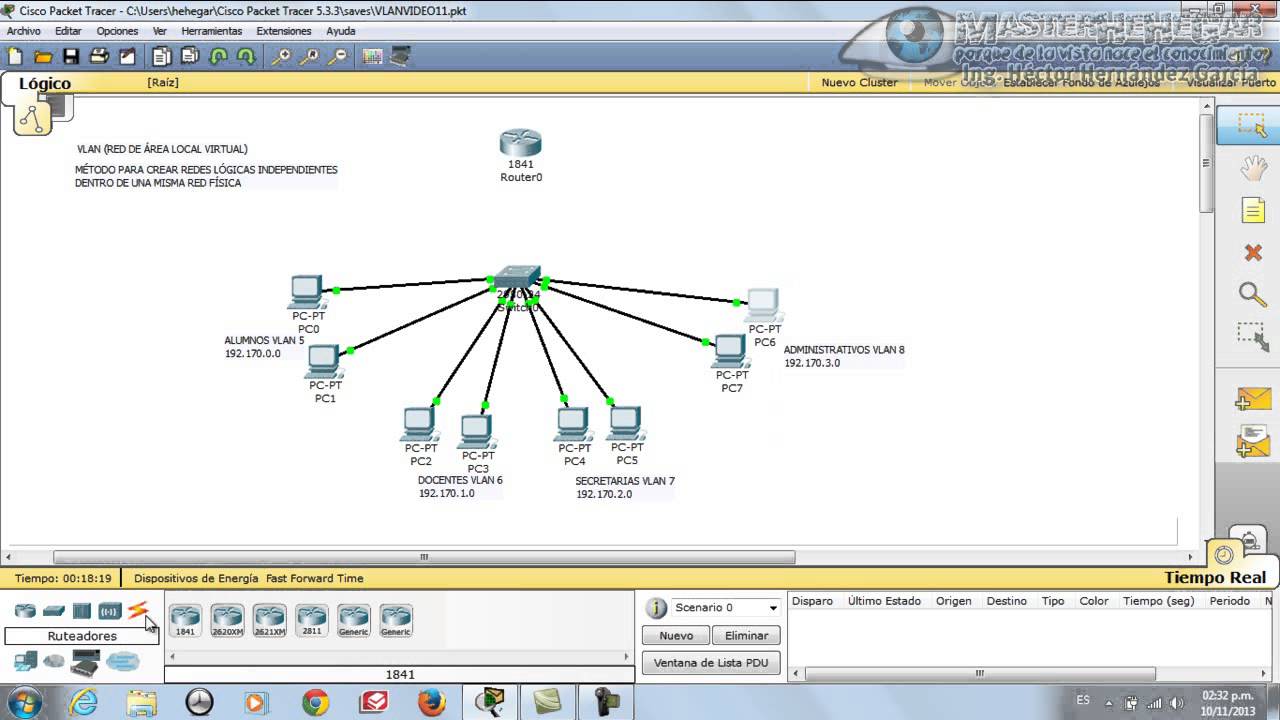
Task: Click the Open file folder icon
Action: 43,56
